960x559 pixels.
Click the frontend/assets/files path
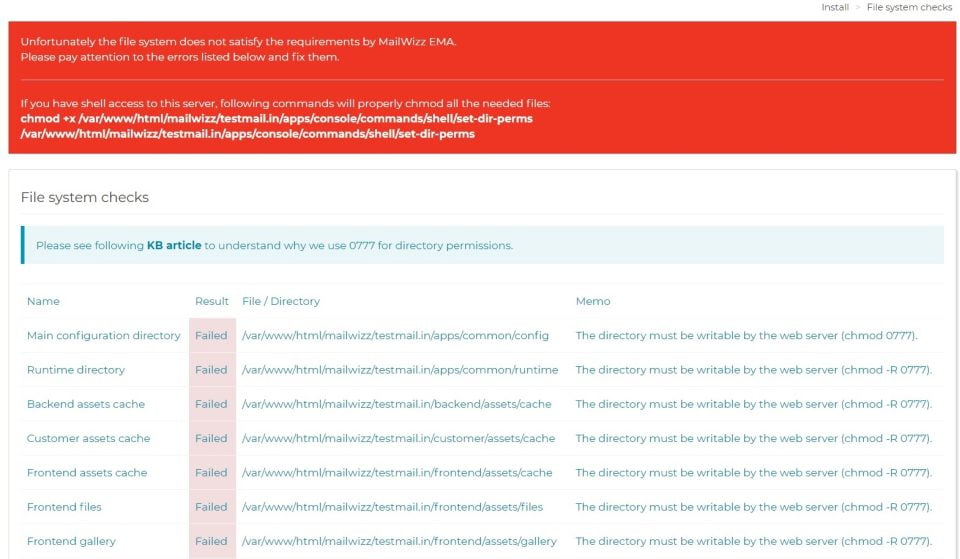click(393, 507)
